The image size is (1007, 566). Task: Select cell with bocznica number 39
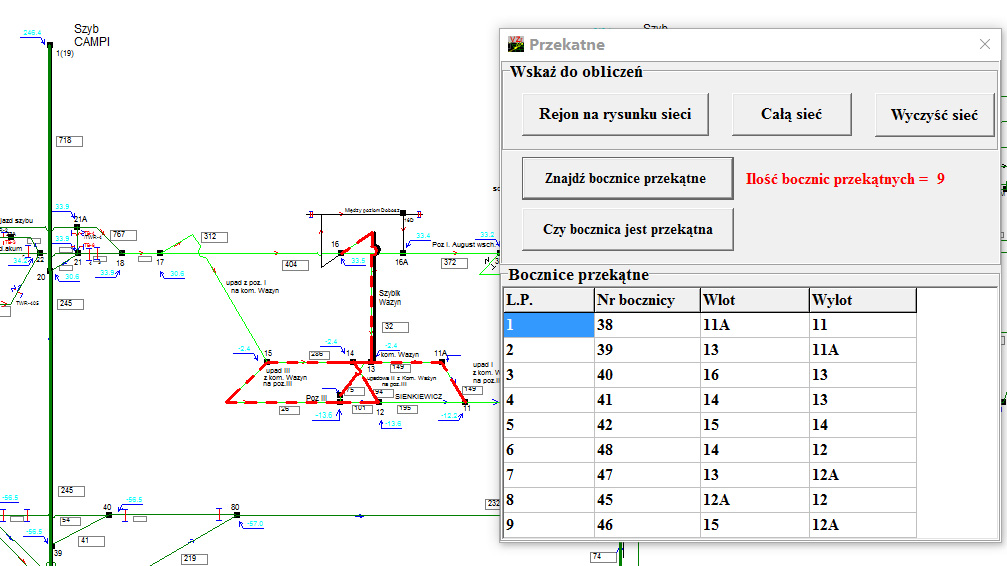647,350
